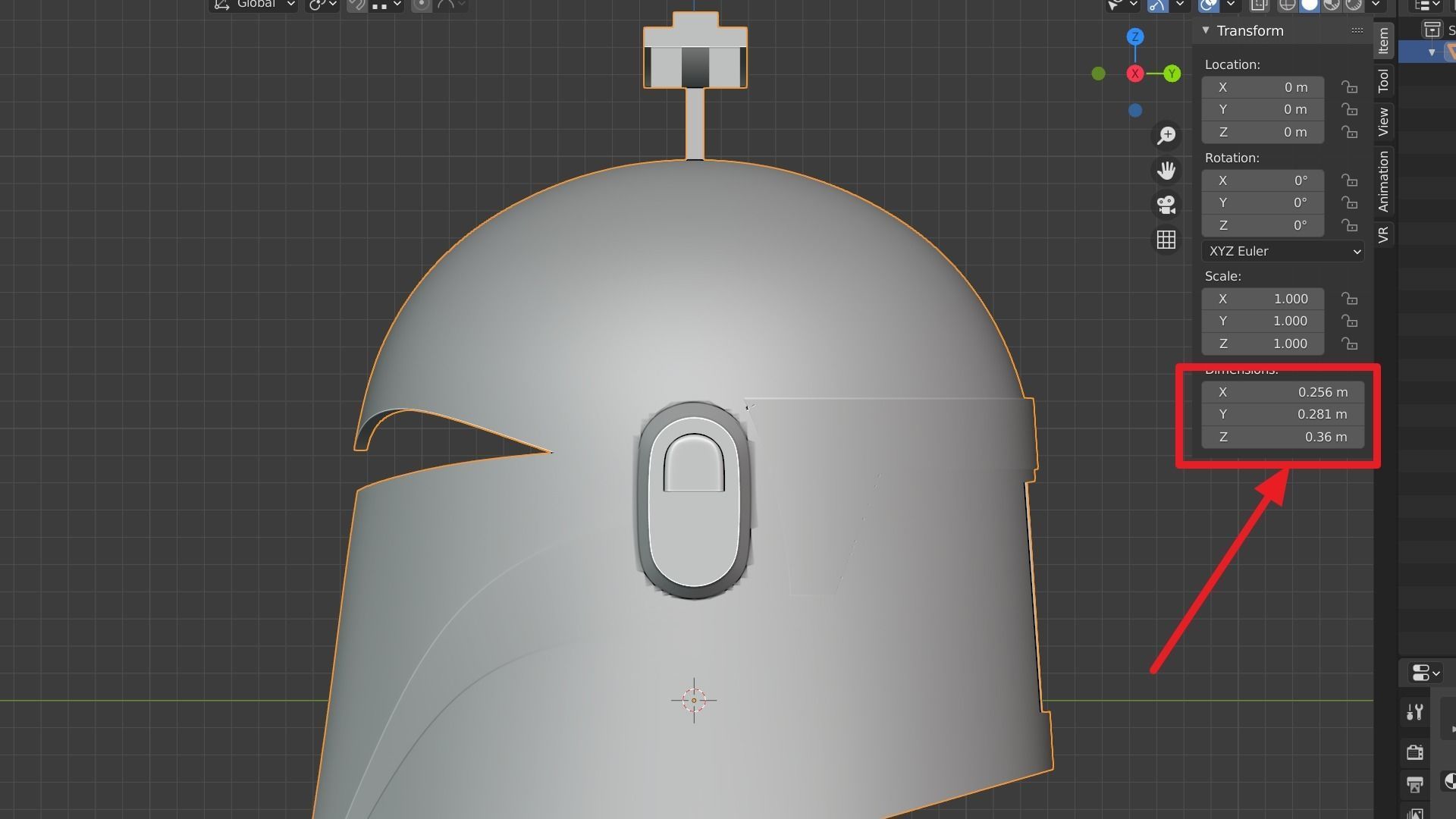Click the Location X field

pos(1263,87)
